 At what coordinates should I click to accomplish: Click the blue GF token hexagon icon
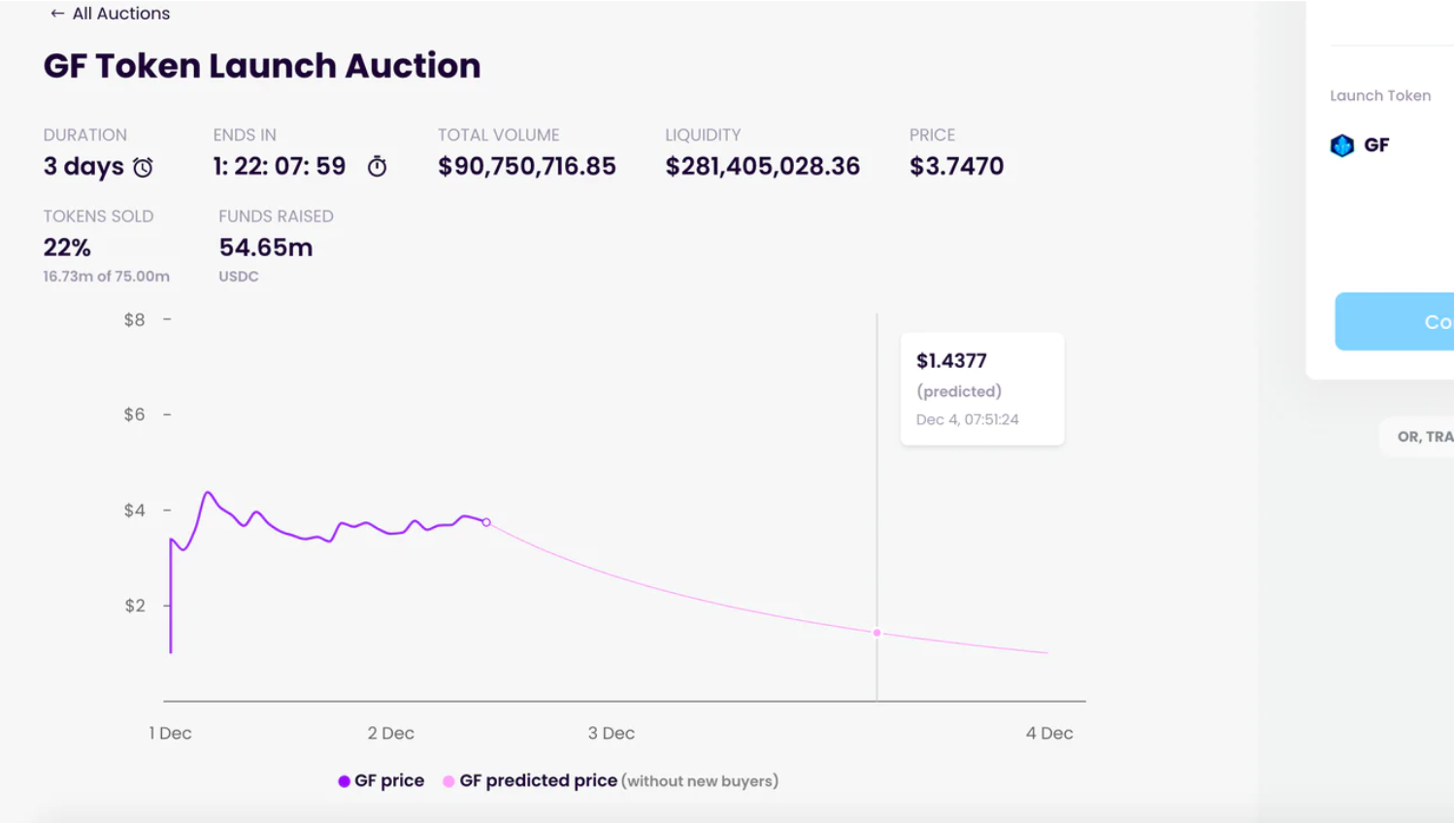[1341, 146]
